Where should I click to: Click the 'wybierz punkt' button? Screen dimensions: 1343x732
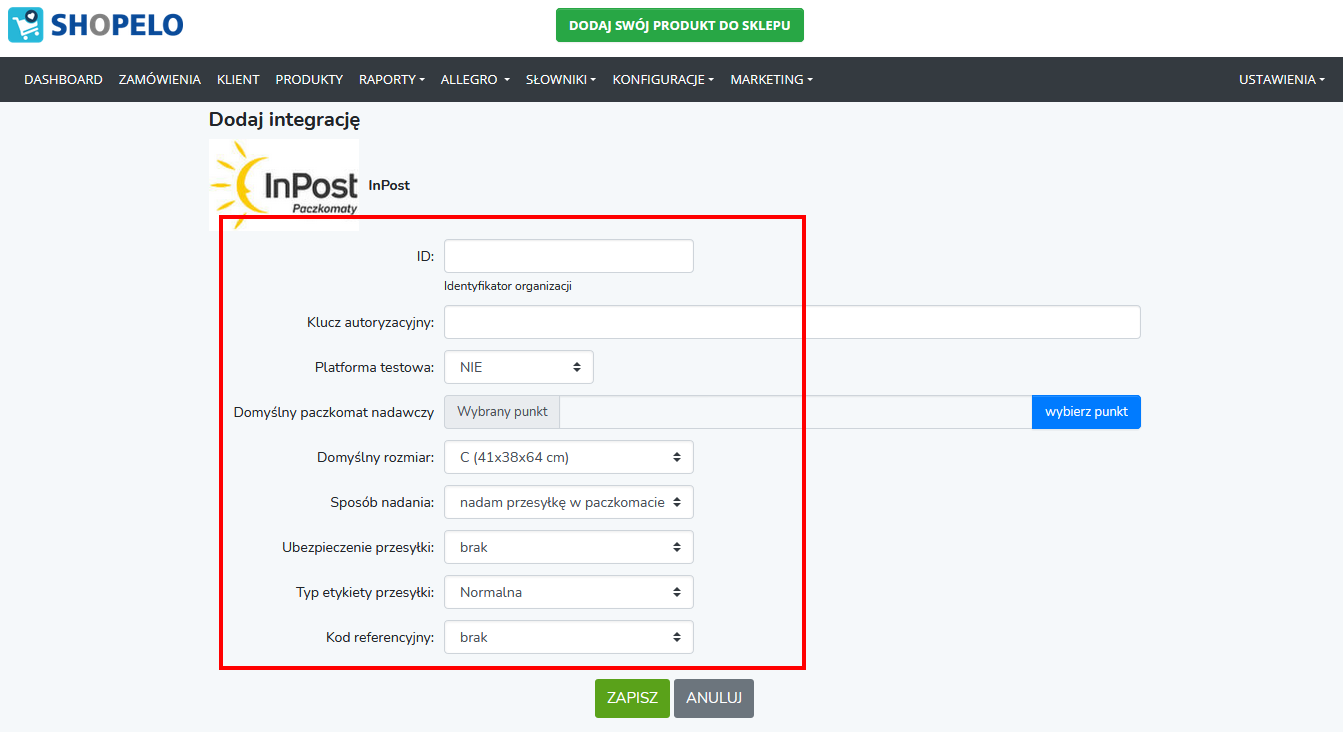(1086, 412)
